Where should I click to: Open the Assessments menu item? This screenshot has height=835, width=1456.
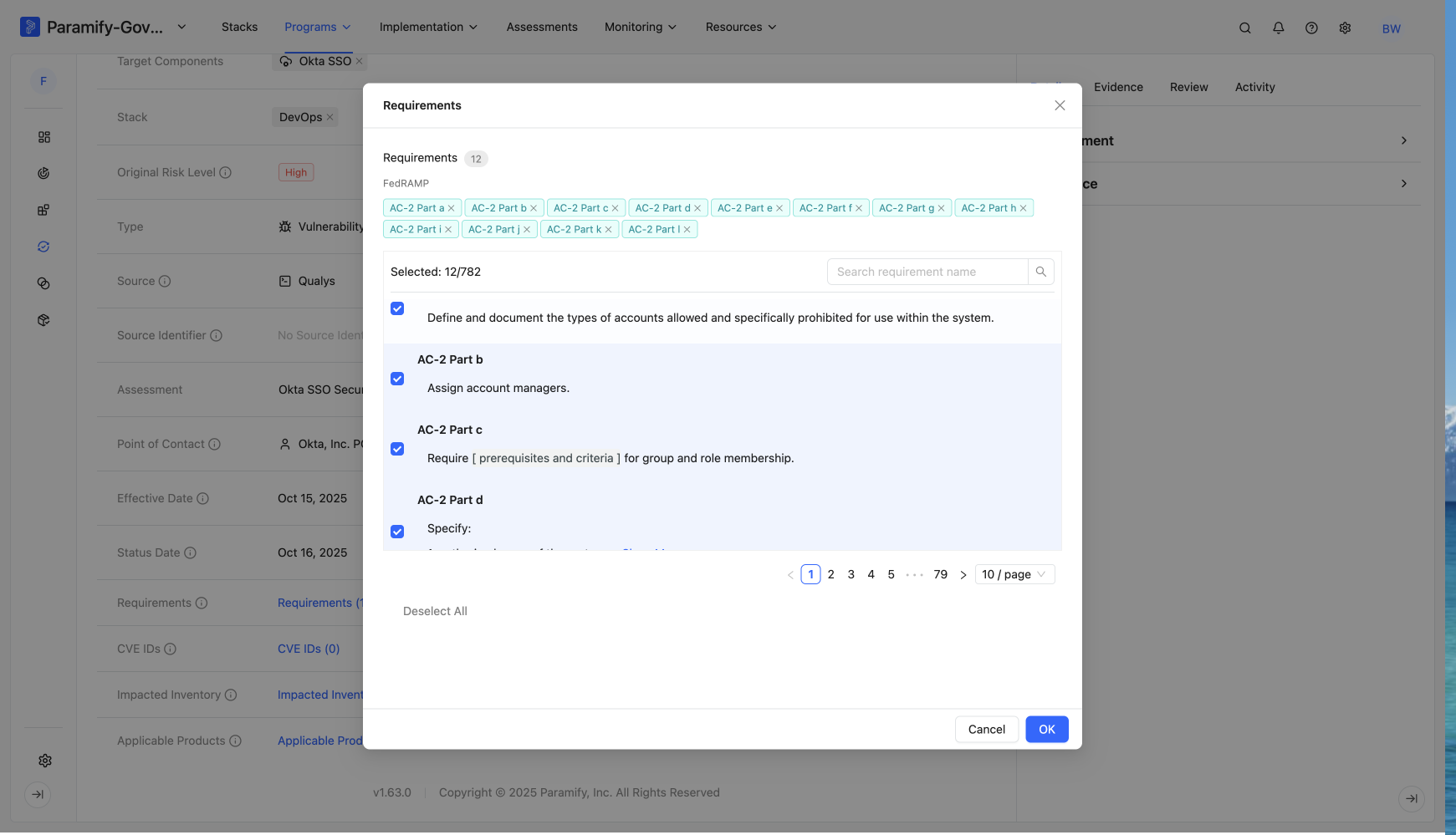click(542, 27)
